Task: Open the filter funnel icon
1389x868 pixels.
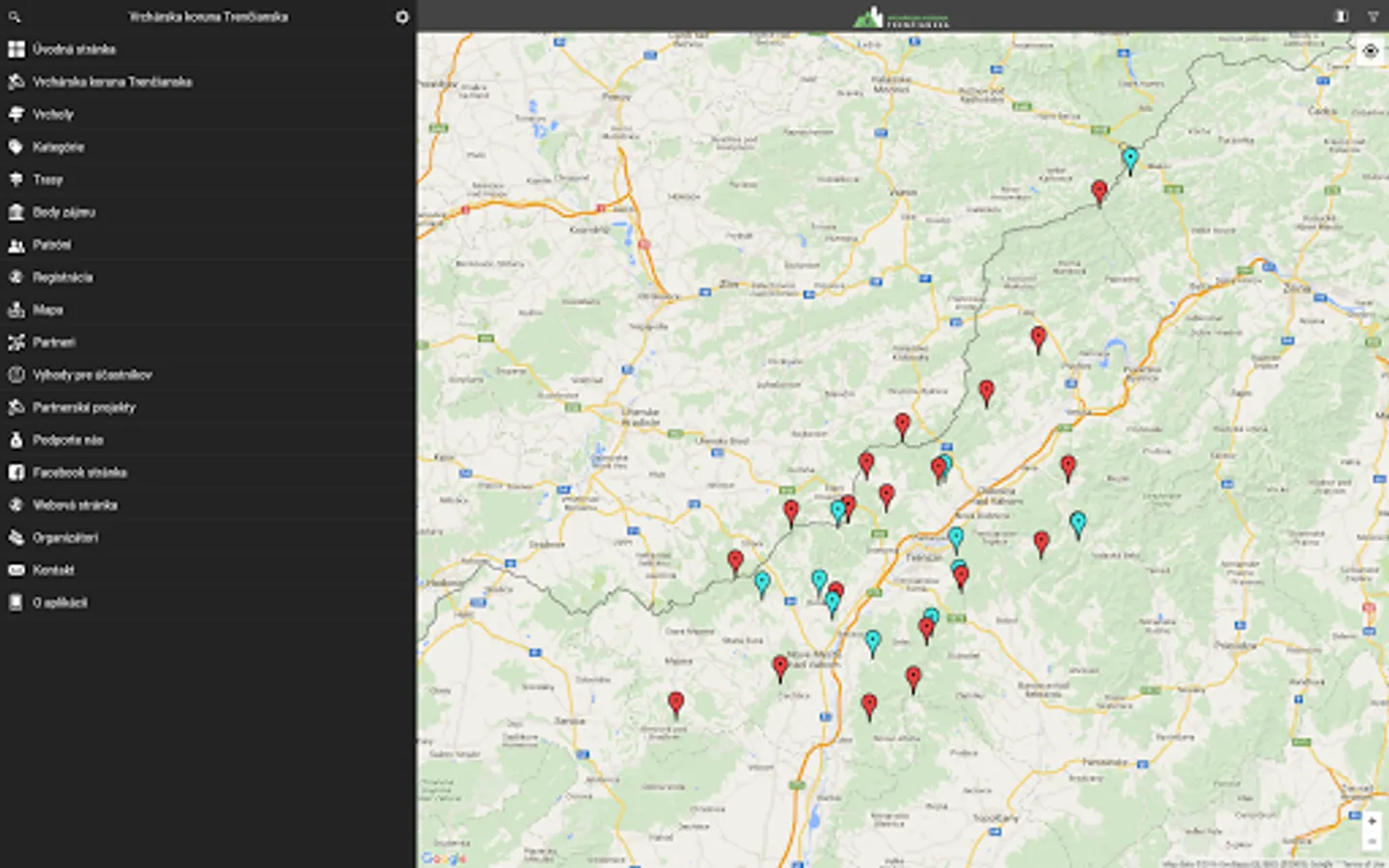Action: [1373, 16]
